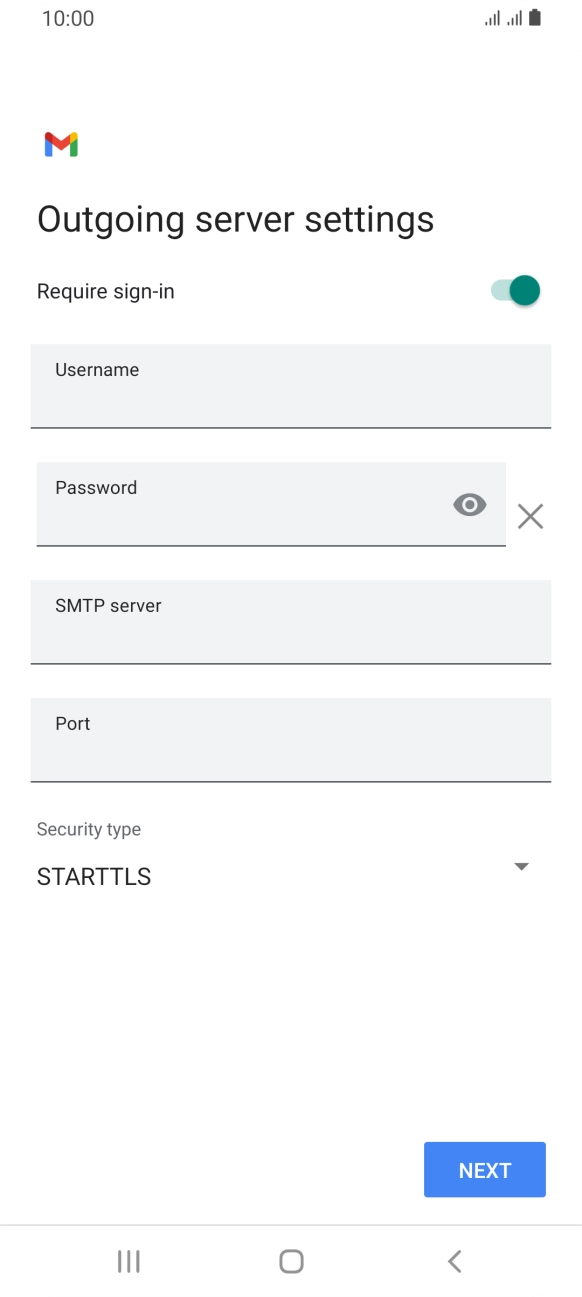
Task: Toggle Require sign-in switch on again
Action: point(511,290)
